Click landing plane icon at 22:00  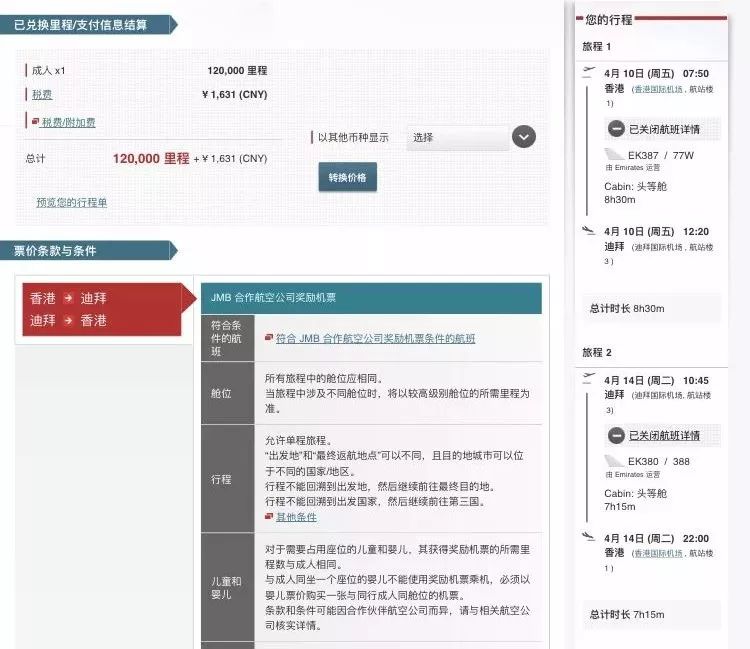[588, 537]
